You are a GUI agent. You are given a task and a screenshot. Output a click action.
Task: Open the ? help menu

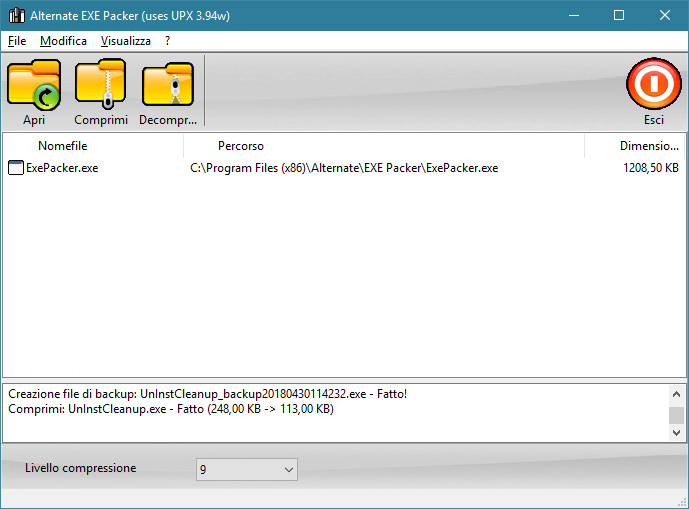tap(167, 41)
